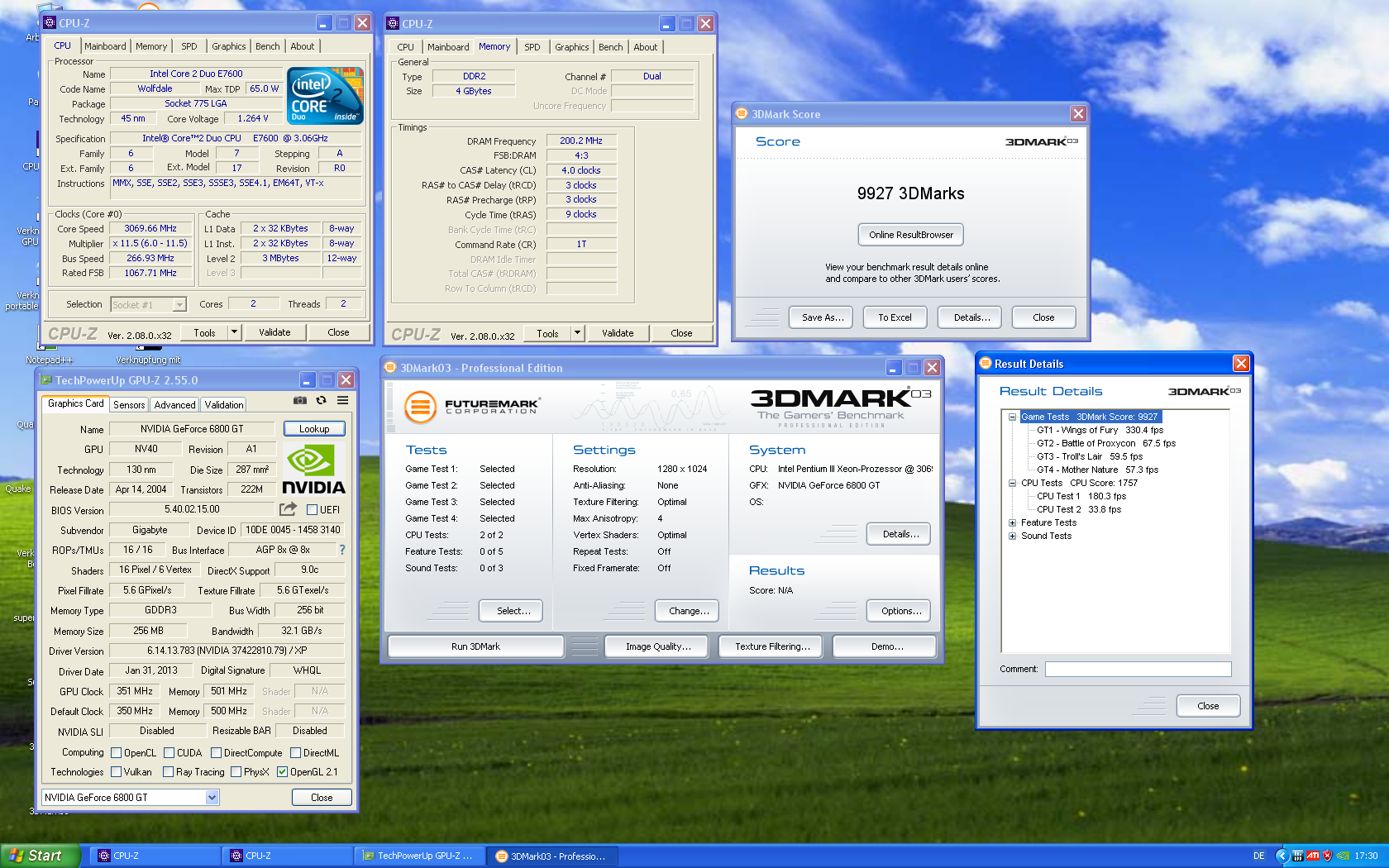Close the Result Details window with X
This screenshot has width=1389, height=868.
1241,363
